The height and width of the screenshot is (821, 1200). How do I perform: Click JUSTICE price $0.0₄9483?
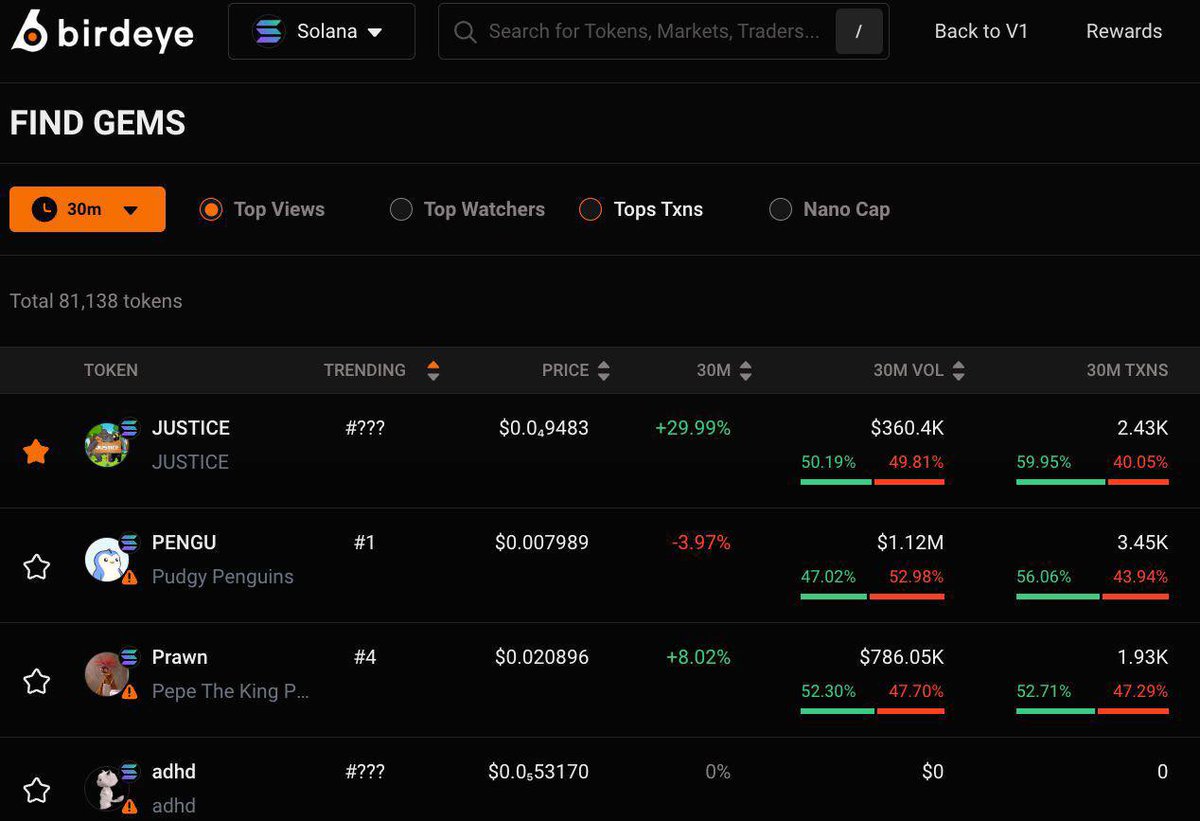coord(544,428)
